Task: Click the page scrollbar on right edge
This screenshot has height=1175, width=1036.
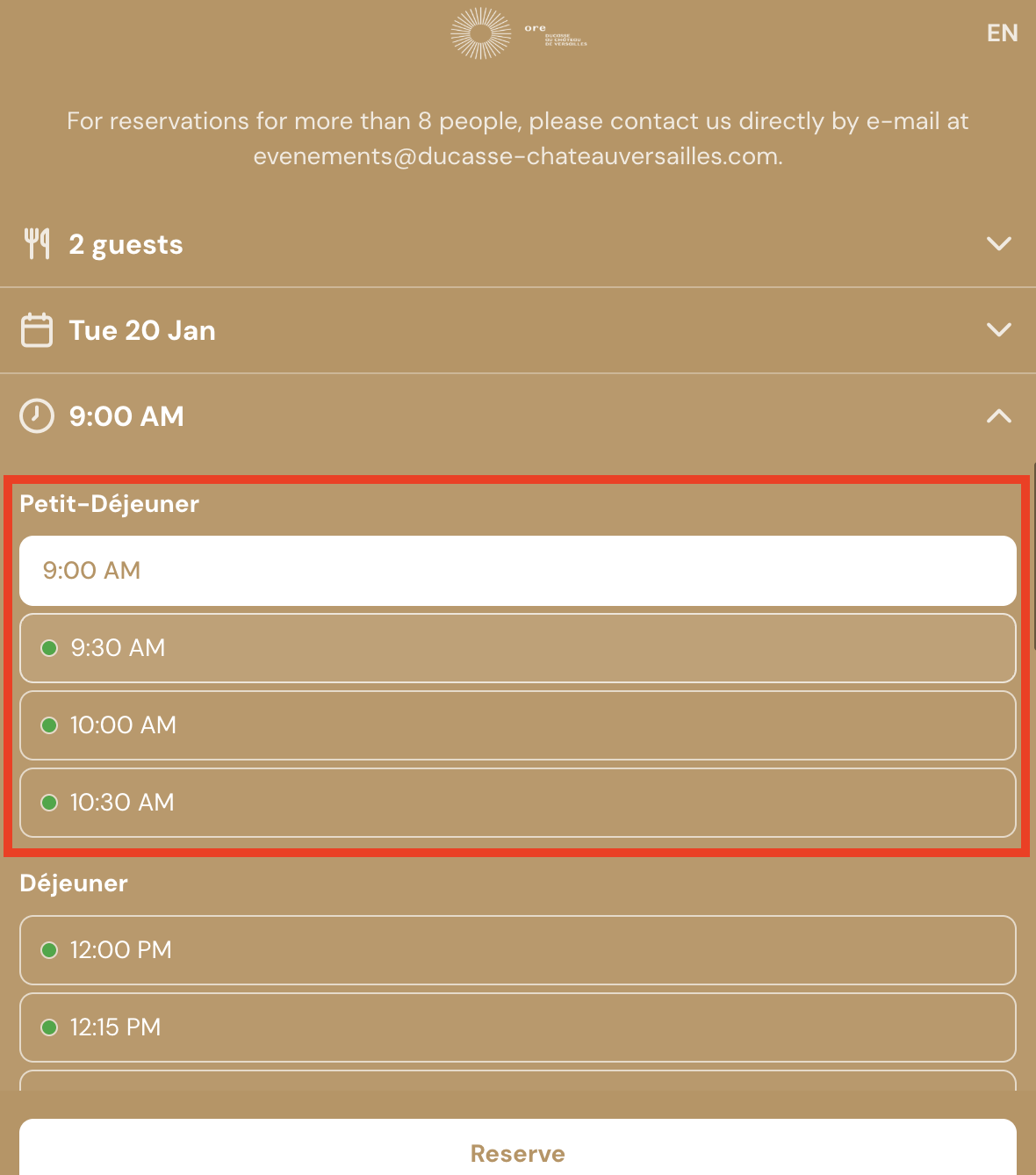Action: [x=1033, y=555]
